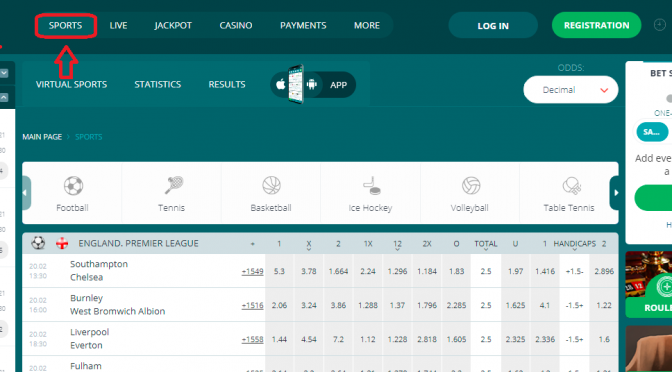Click the England flag icon
Screen dimensions: 672x372
coord(62,243)
